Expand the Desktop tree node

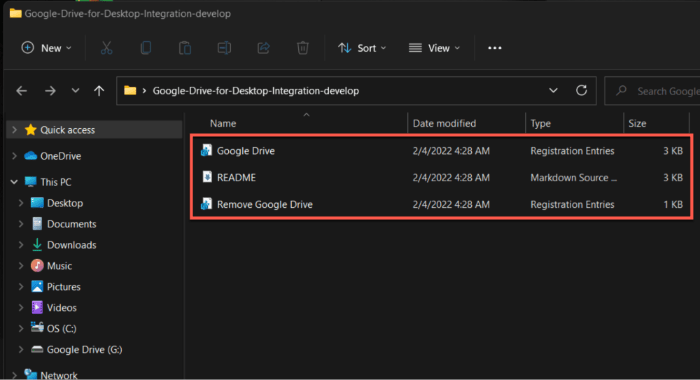point(21,203)
